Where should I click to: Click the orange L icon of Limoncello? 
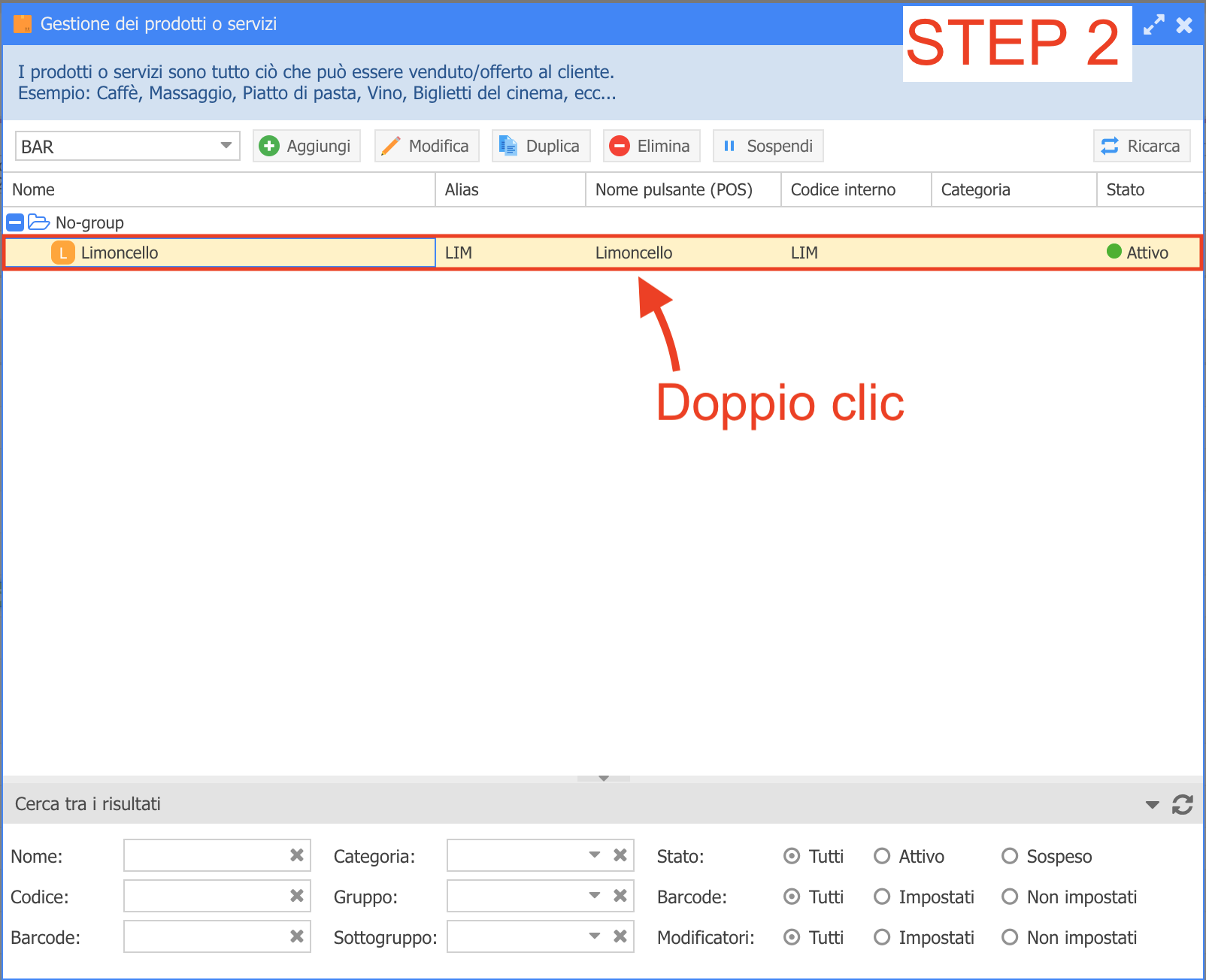[x=63, y=253]
